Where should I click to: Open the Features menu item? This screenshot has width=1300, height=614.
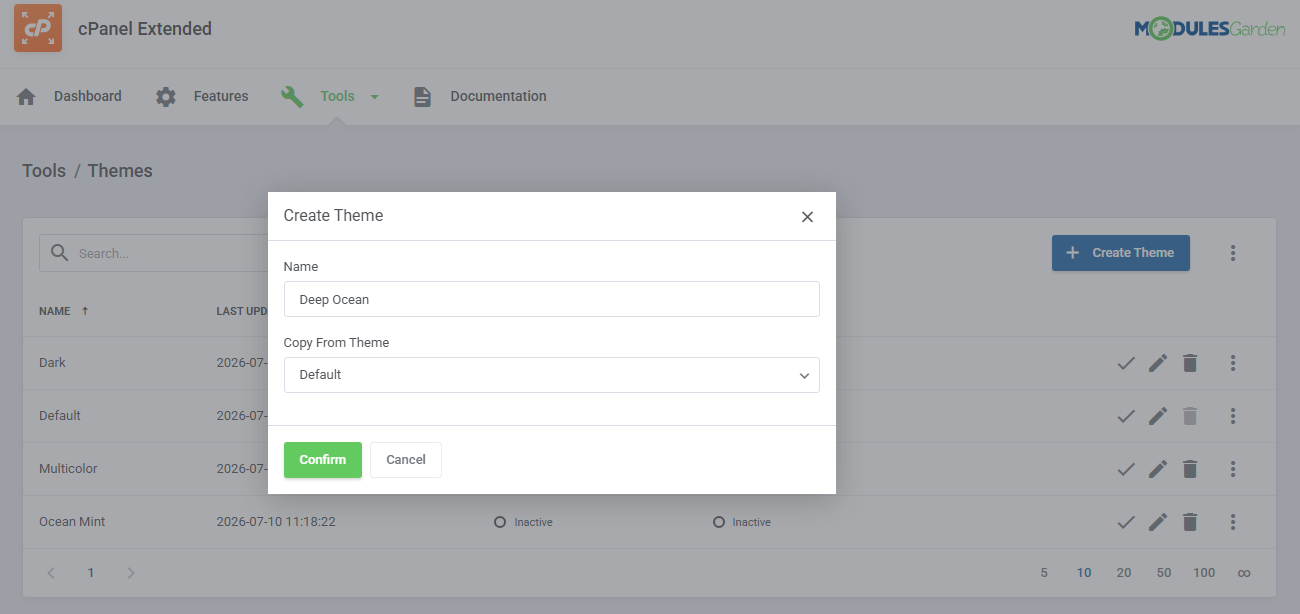221,97
